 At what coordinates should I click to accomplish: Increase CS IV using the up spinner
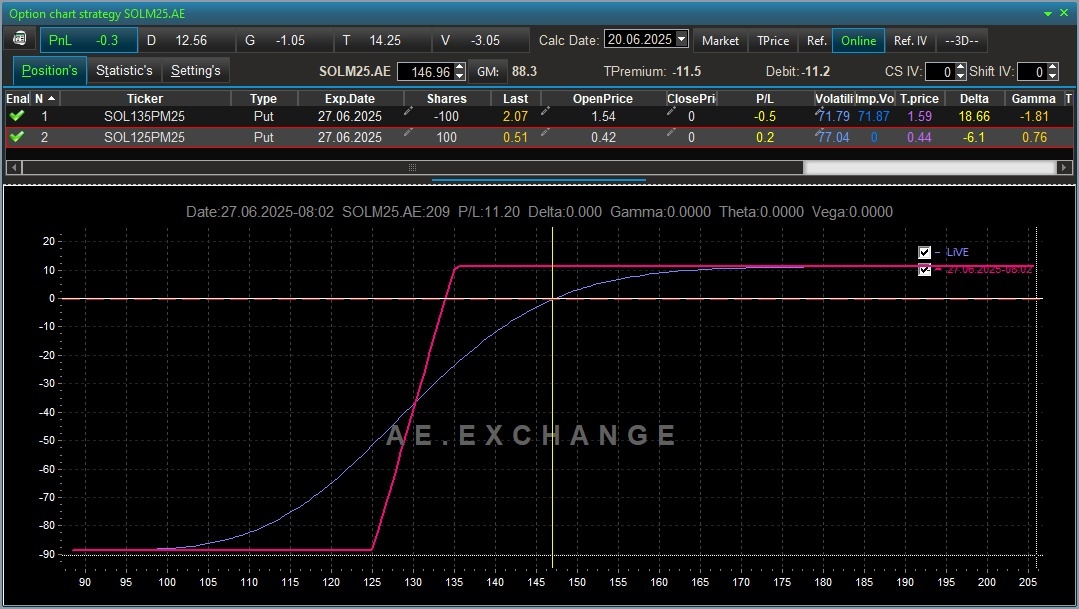tap(961, 67)
